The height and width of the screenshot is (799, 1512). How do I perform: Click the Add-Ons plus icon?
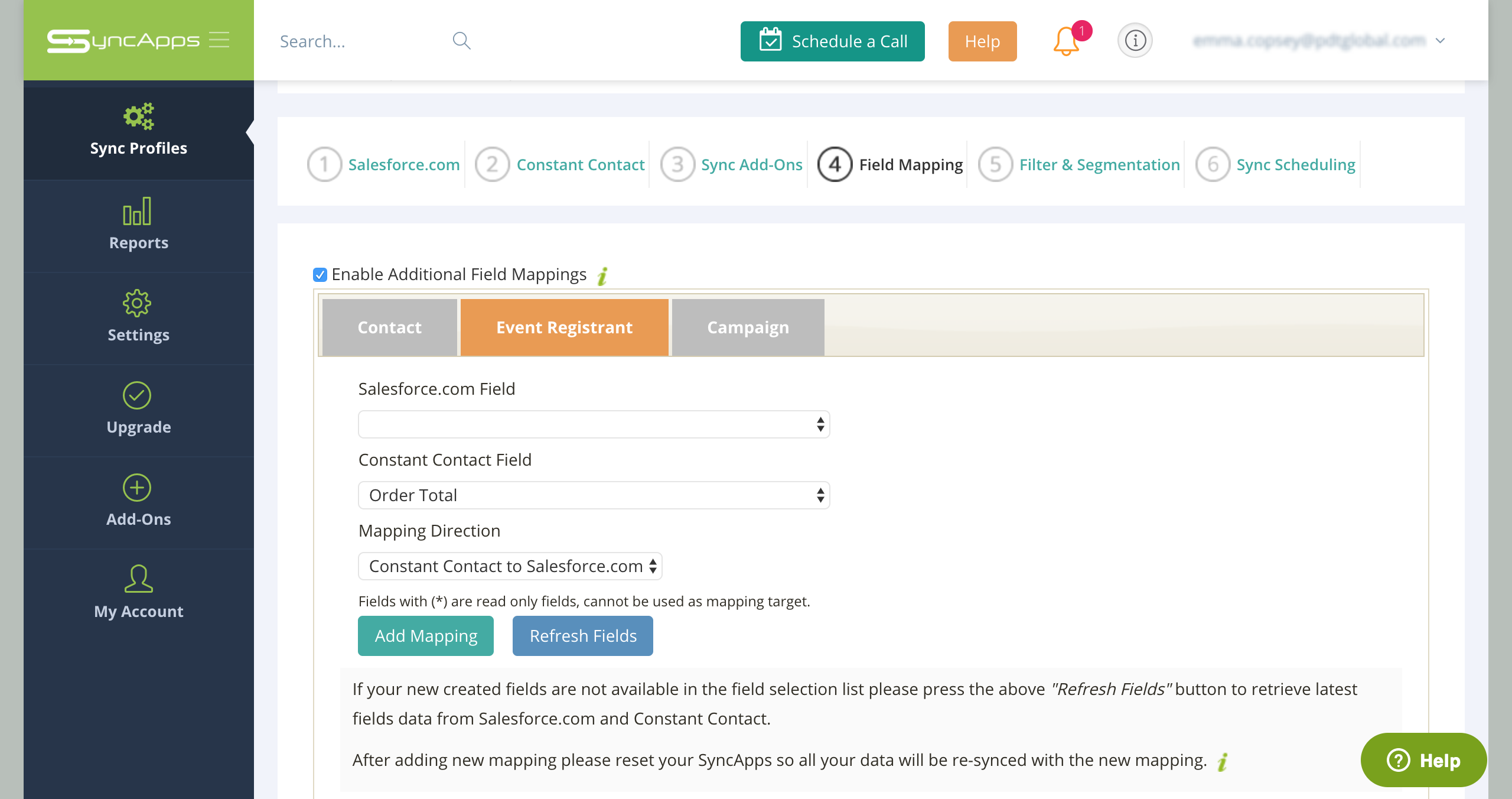(x=137, y=488)
